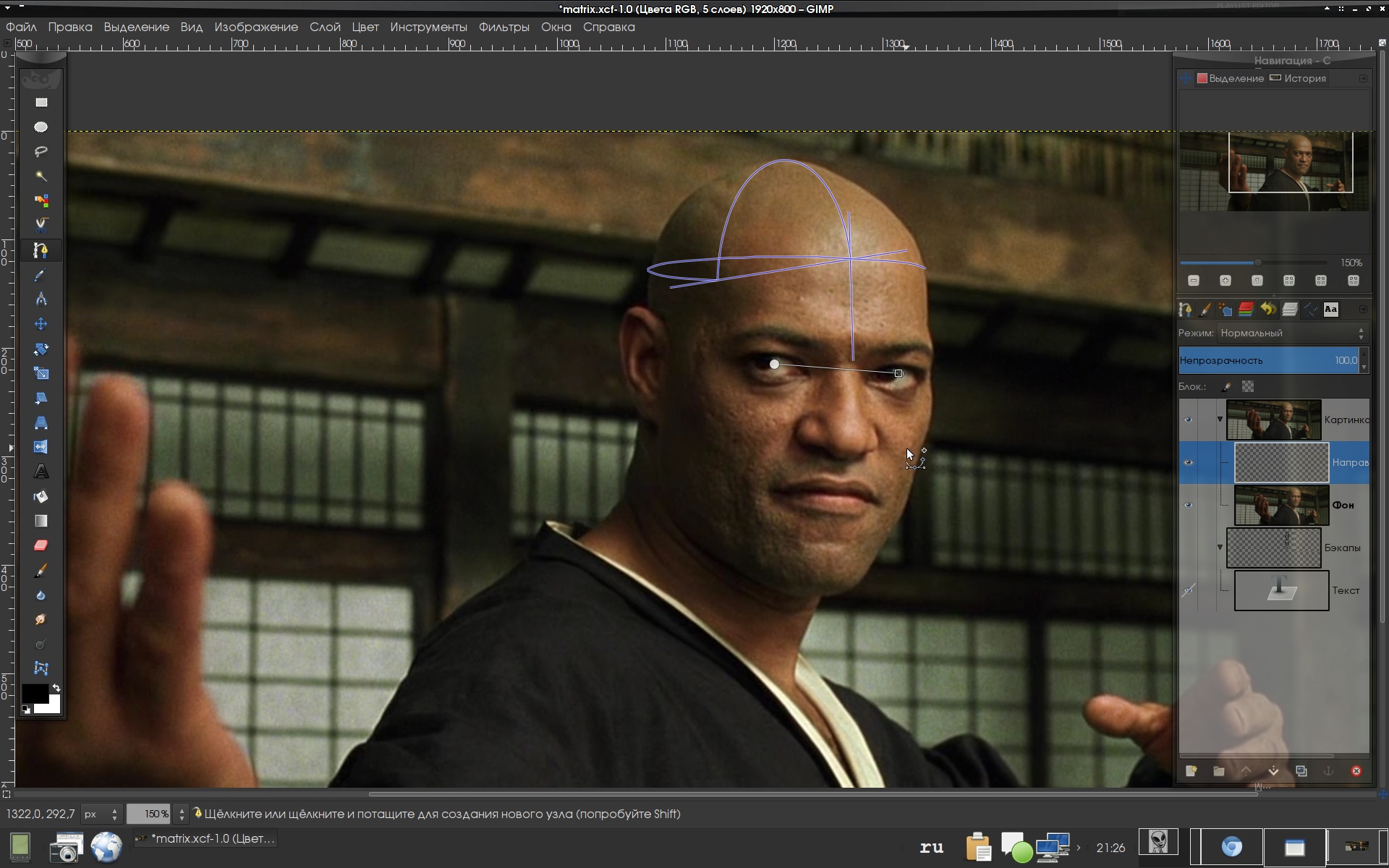The image size is (1389, 868).
Task: Switch to the Undo history arrow tab
Action: click(x=1268, y=310)
